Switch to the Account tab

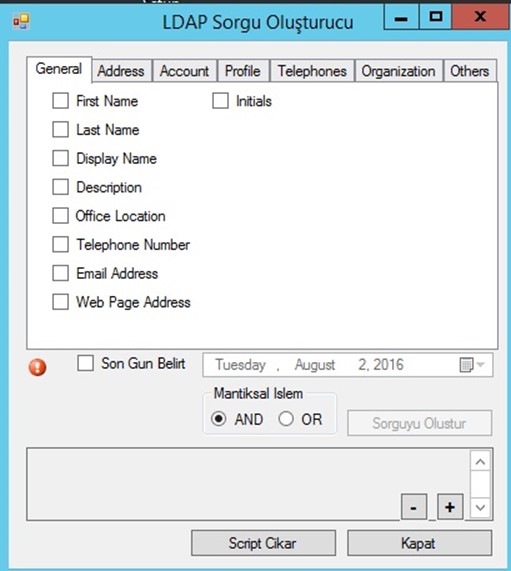click(185, 71)
